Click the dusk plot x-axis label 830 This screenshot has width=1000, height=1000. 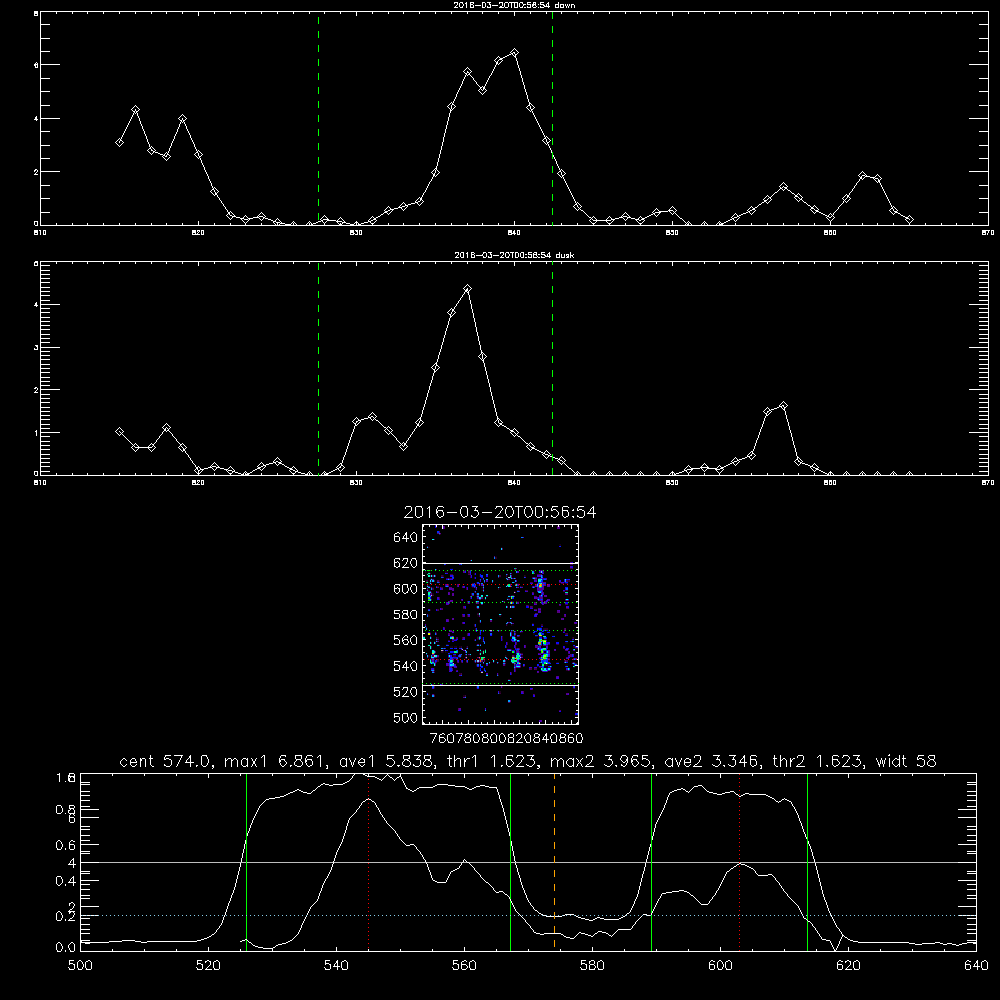click(357, 483)
